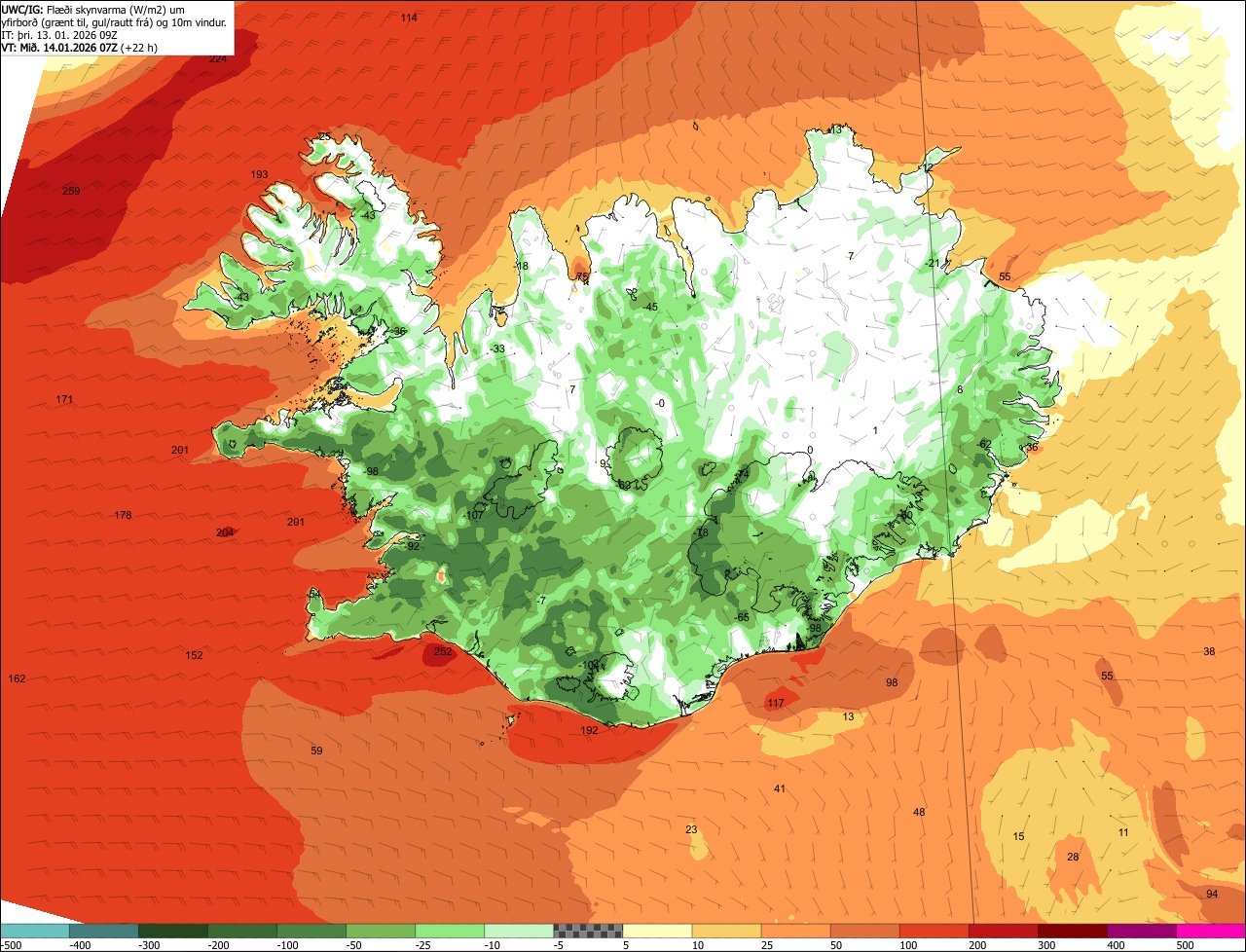Click the flux value -18 on the map
This screenshot has height=952, width=1246.
522,266
